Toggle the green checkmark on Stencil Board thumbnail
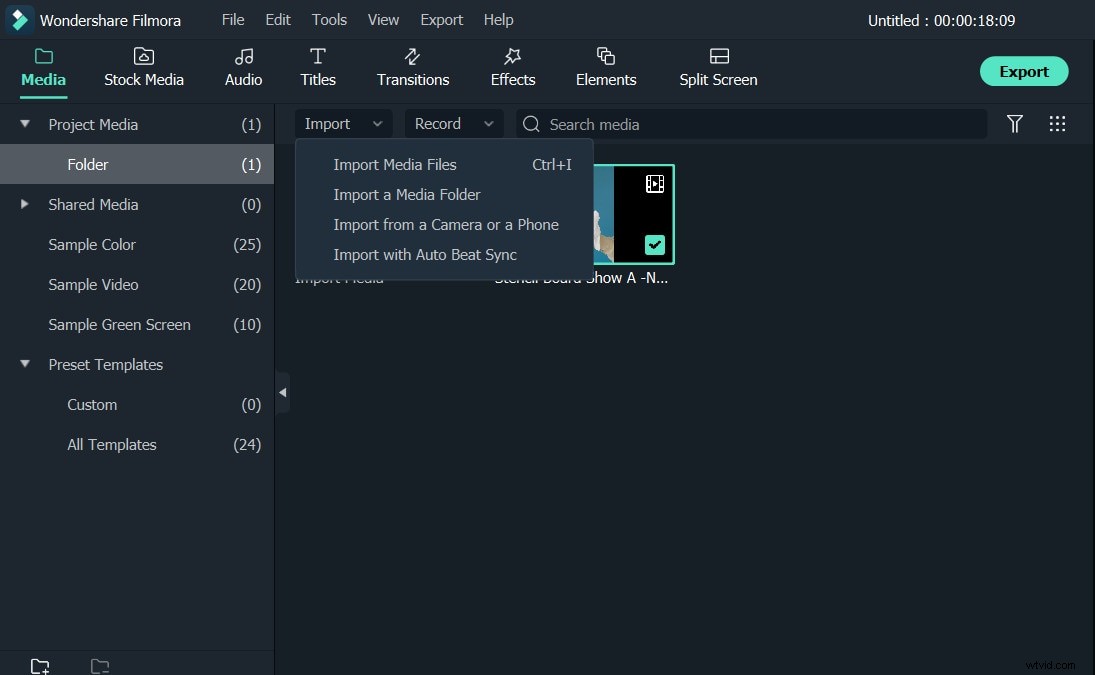Screen dimensions: 1095x675 coord(654,244)
